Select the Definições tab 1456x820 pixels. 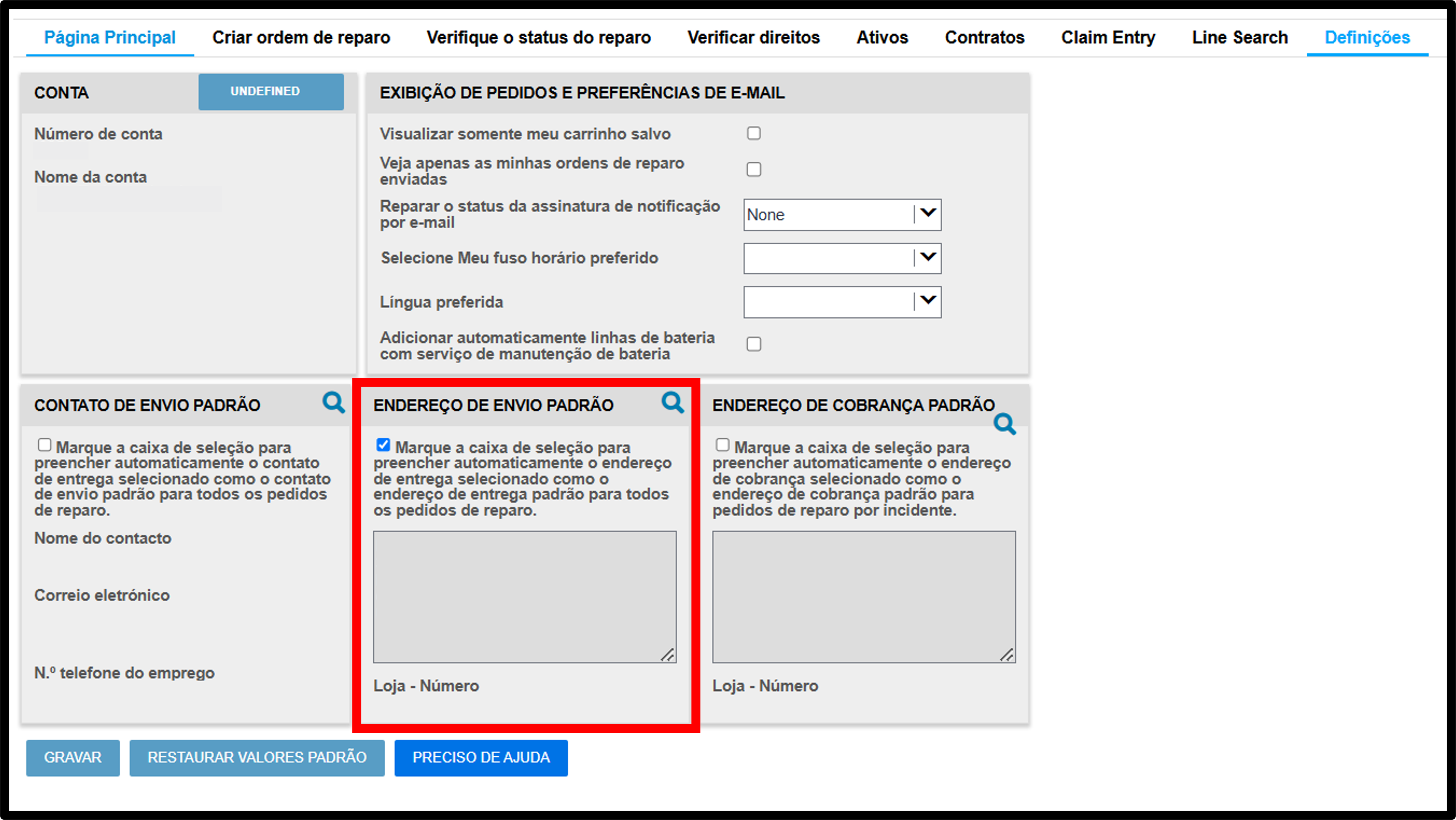tap(1367, 37)
